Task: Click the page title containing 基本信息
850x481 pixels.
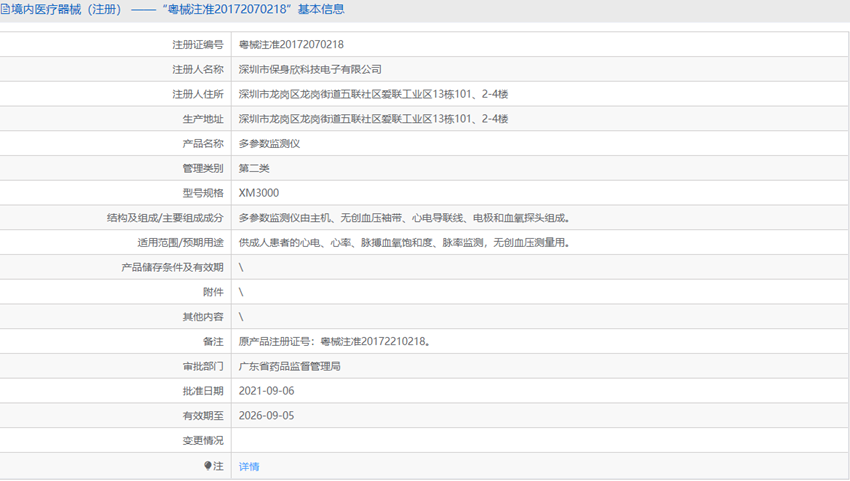Action: tap(180, 10)
